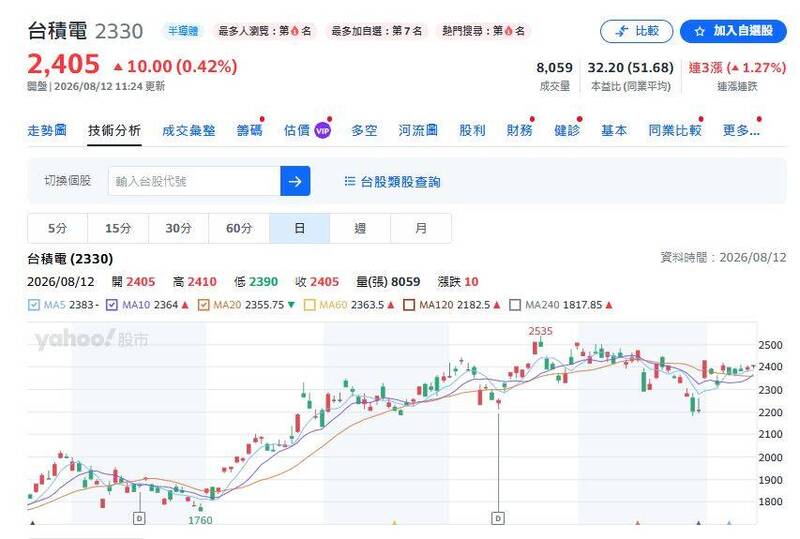
Task: Open the 基本 tab
Action: coord(614,131)
